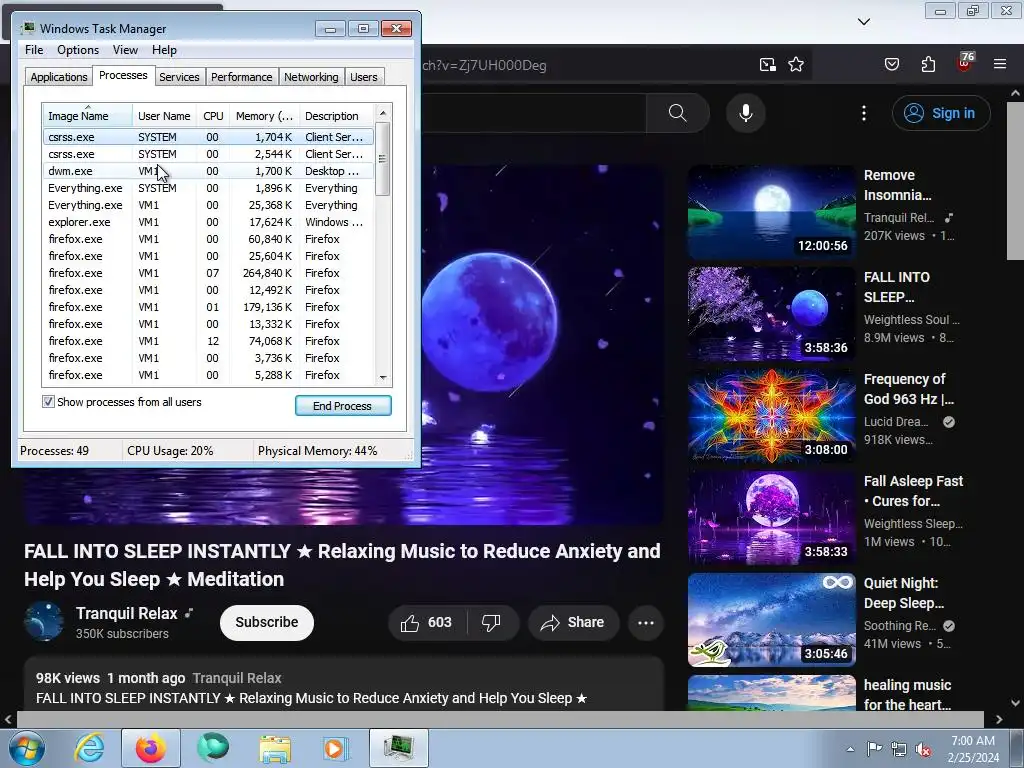The height and width of the screenshot is (768, 1024).
Task: Switch to the Networking tab
Action: pyautogui.click(x=311, y=76)
